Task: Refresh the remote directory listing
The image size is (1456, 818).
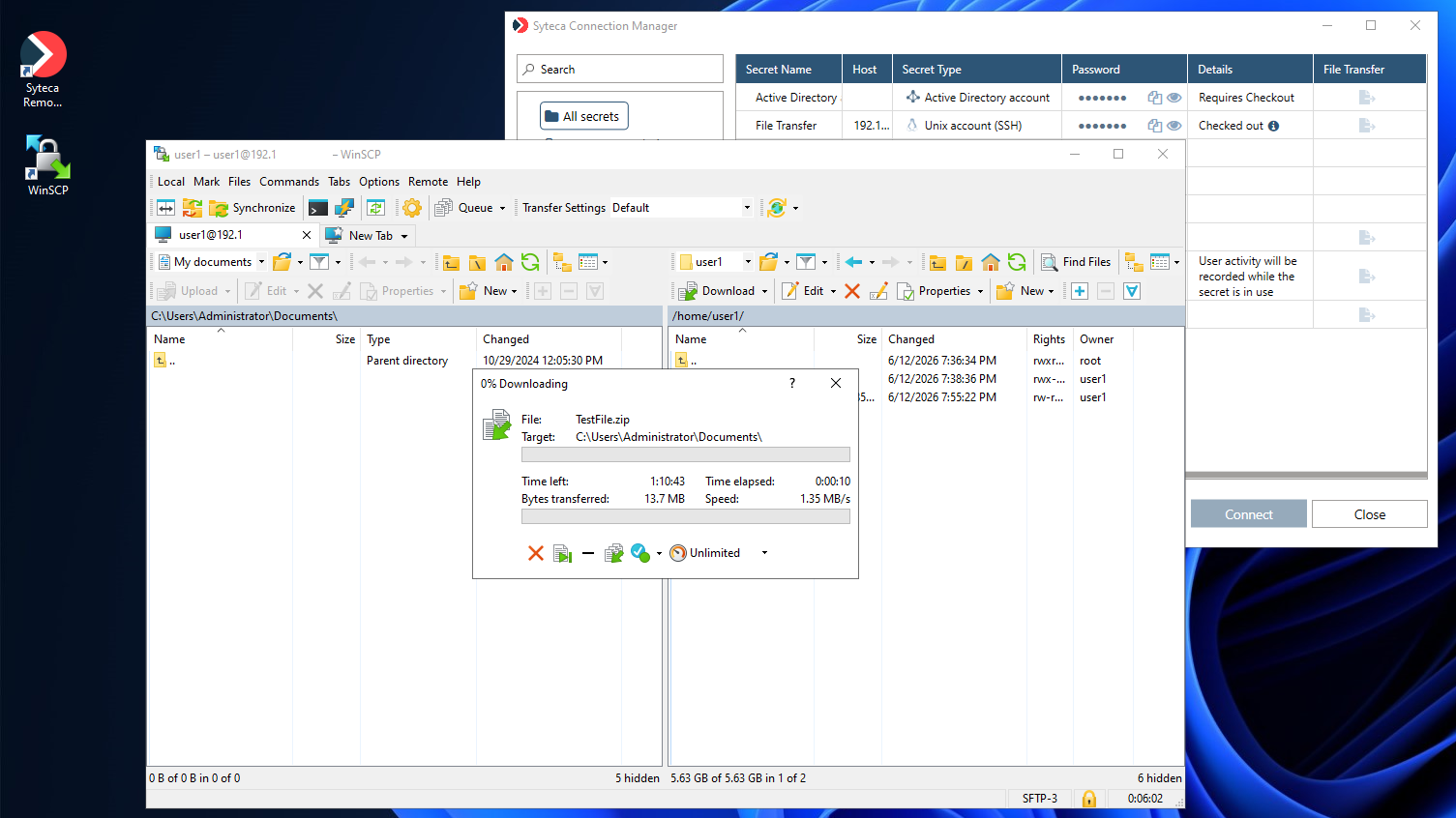Action: (1017, 262)
